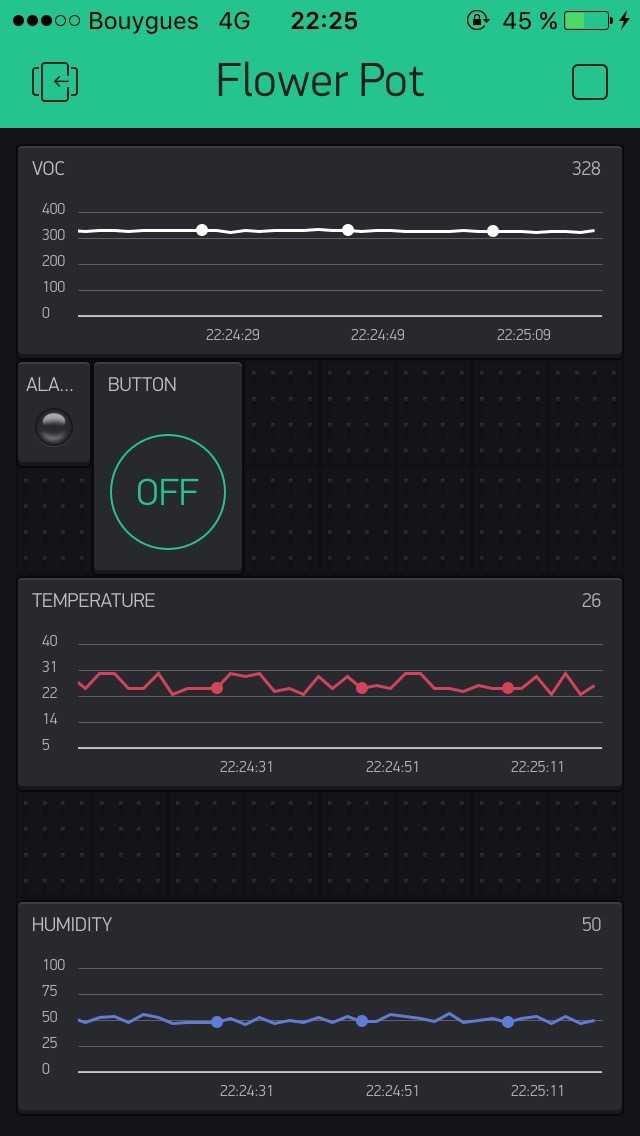The image size is (640, 1136).
Task: Select the middle red temperature data point
Action: [362, 688]
